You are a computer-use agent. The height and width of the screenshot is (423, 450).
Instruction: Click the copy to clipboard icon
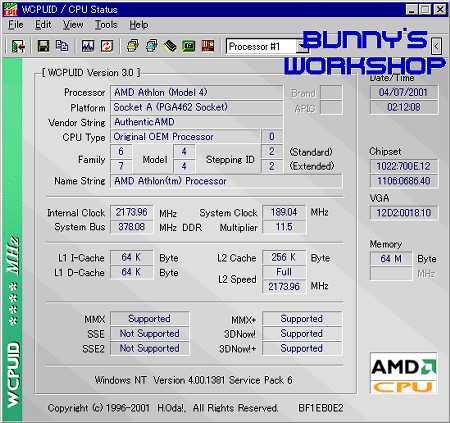62,46
